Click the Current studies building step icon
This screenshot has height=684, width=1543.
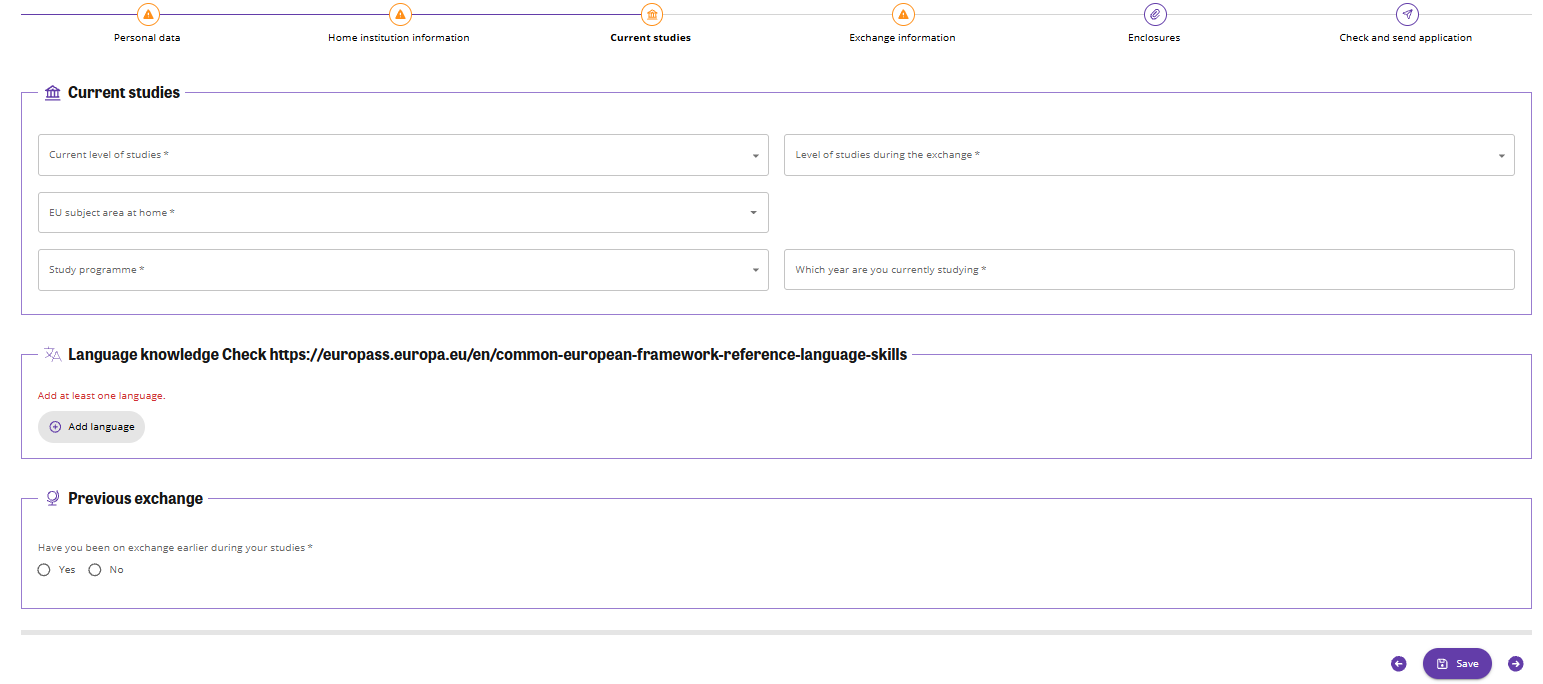[x=652, y=15]
